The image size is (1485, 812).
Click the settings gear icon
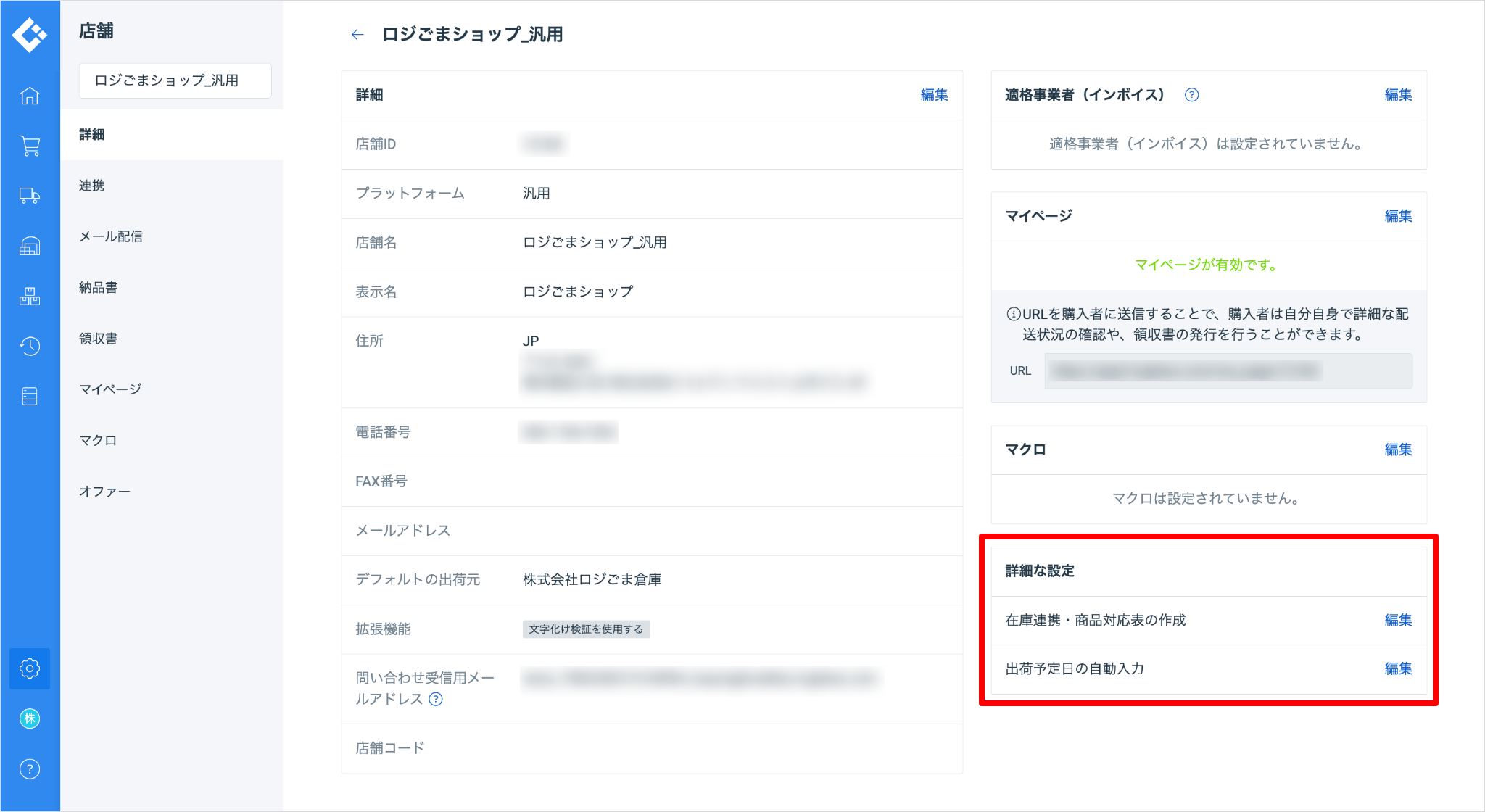coord(30,668)
